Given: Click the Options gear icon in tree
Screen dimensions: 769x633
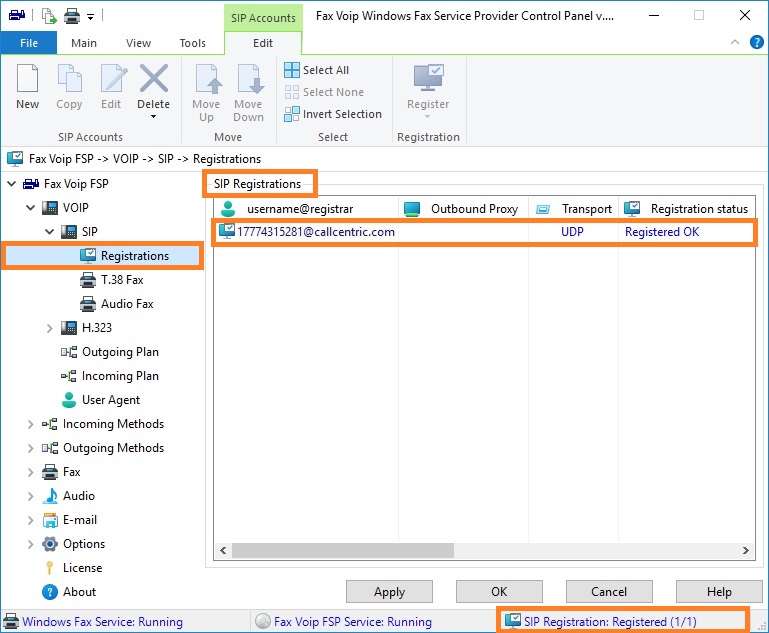Looking at the screenshot, I should tap(50, 544).
